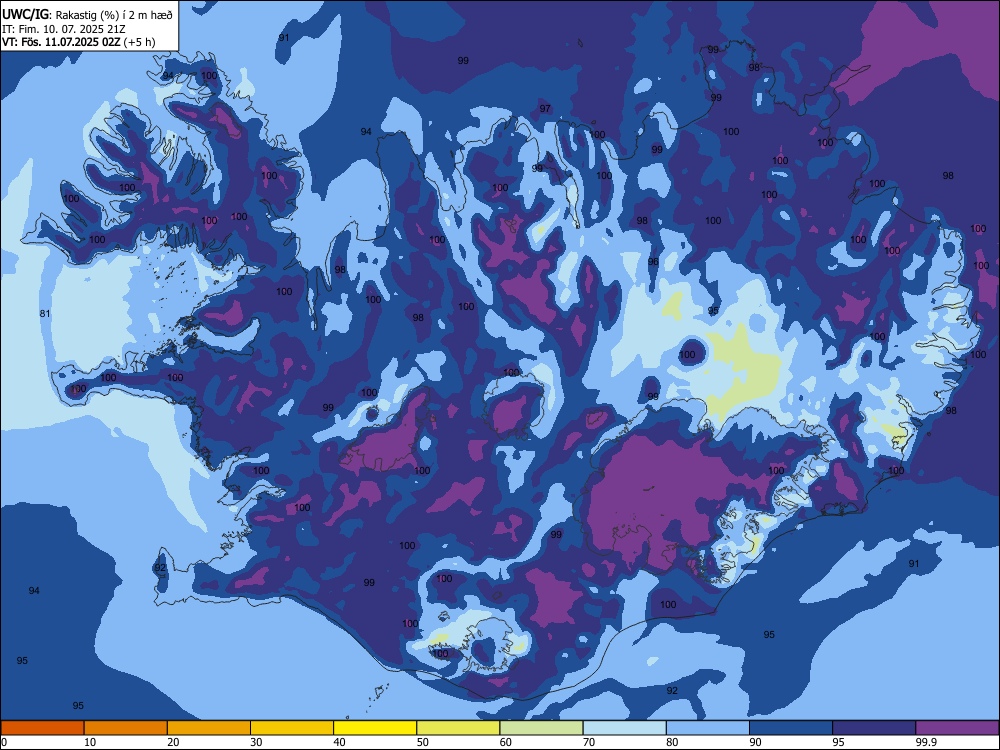The width and height of the screenshot is (1000, 750).
Task: Click the orange 10–20 legend swatch
Action: pos(126,728)
